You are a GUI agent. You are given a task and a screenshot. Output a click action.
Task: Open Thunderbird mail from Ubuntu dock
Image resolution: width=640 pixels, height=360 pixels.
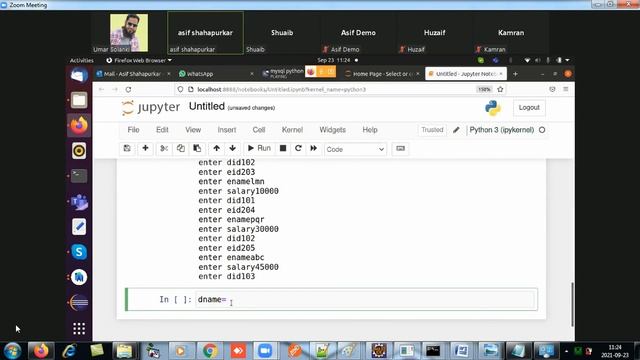(79, 75)
